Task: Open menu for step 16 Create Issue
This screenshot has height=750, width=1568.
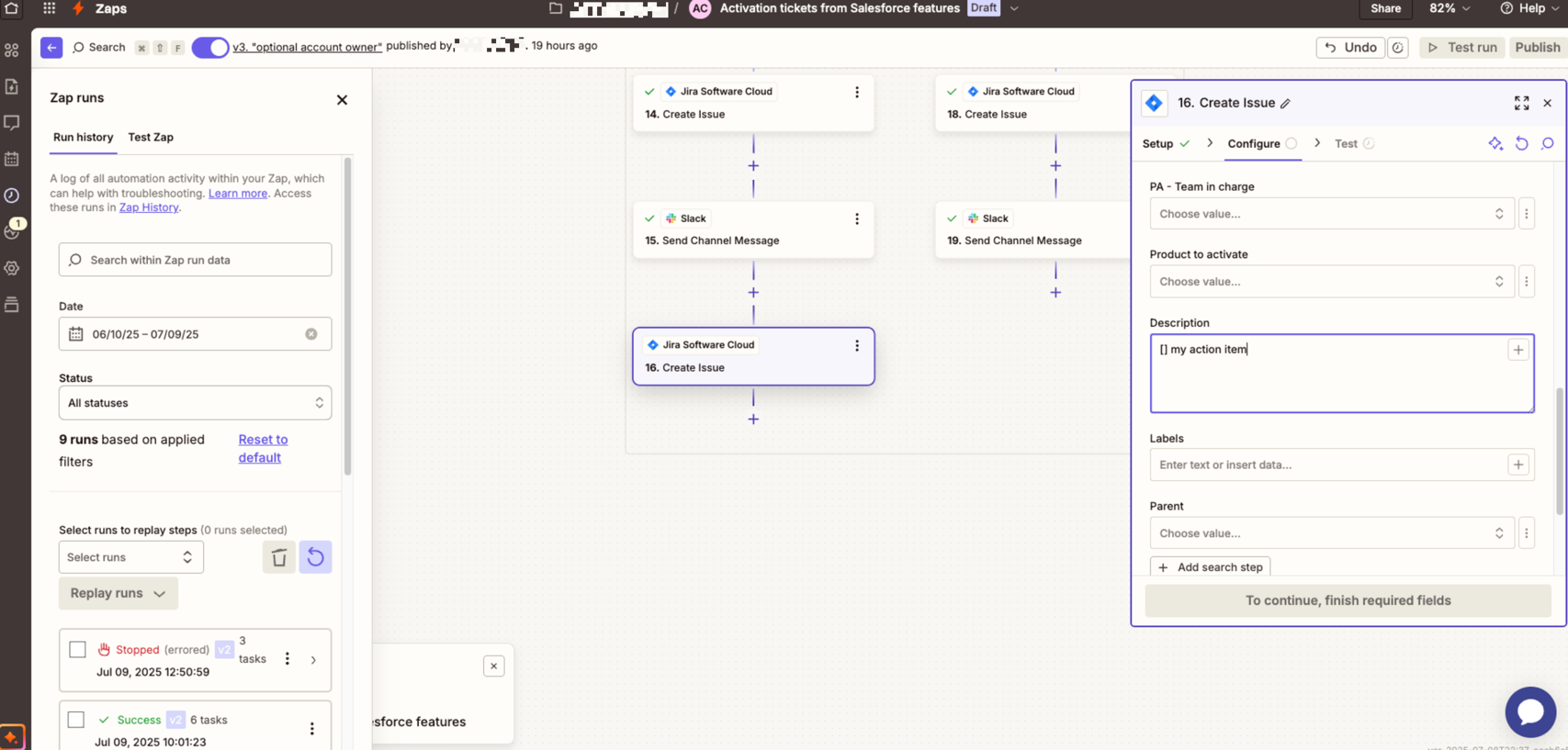Action: (x=857, y=345)
